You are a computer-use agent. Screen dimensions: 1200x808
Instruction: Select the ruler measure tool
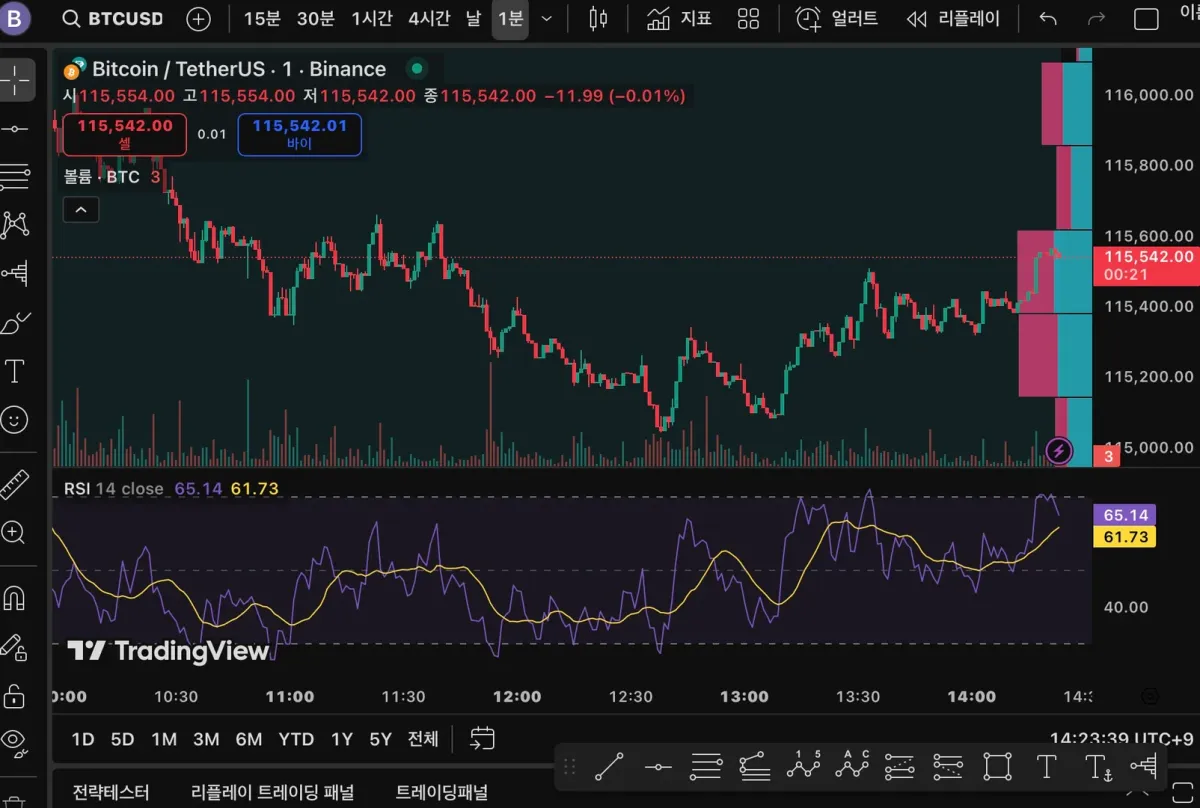tap(15, 484)
